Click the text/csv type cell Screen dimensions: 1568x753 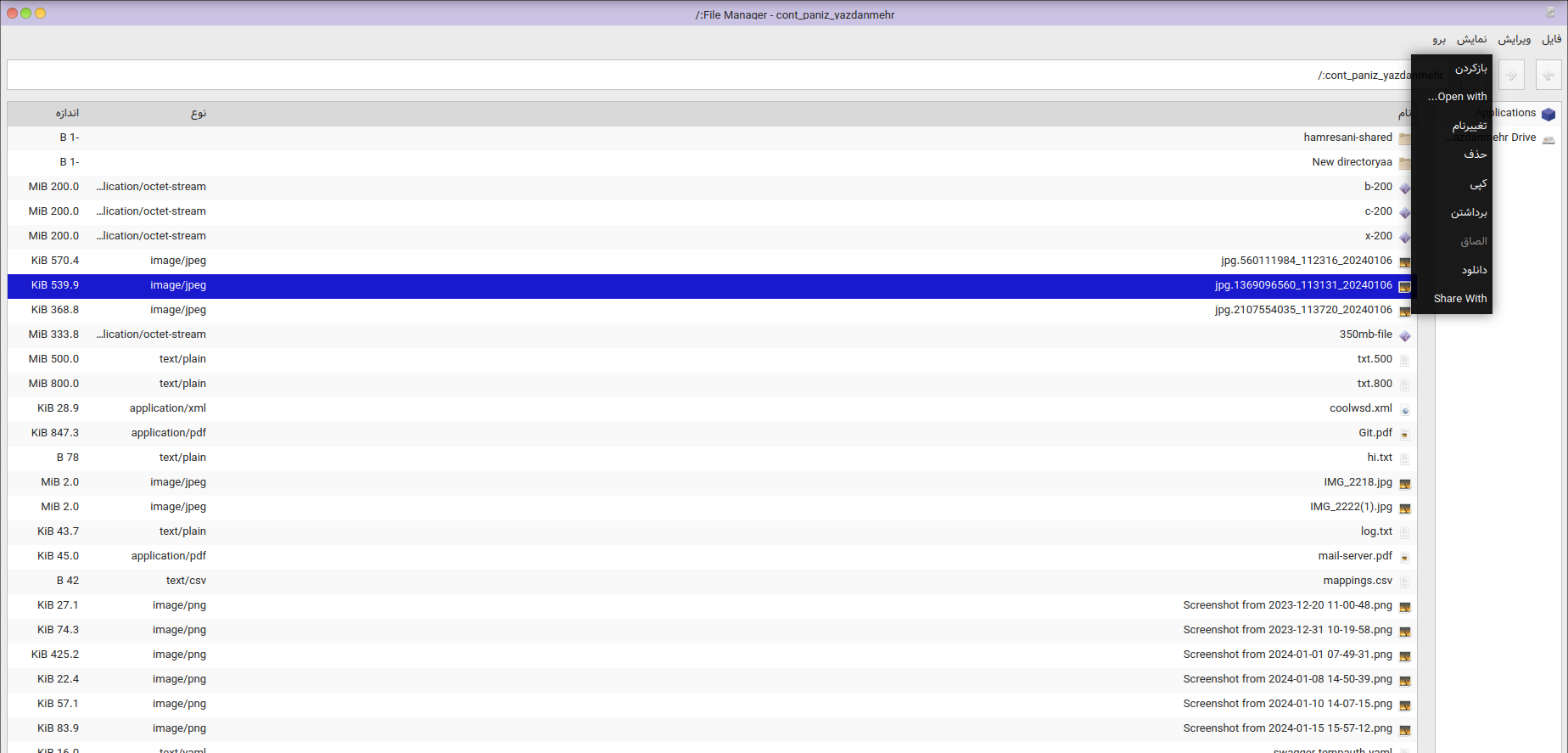click(x=186, y=581)
